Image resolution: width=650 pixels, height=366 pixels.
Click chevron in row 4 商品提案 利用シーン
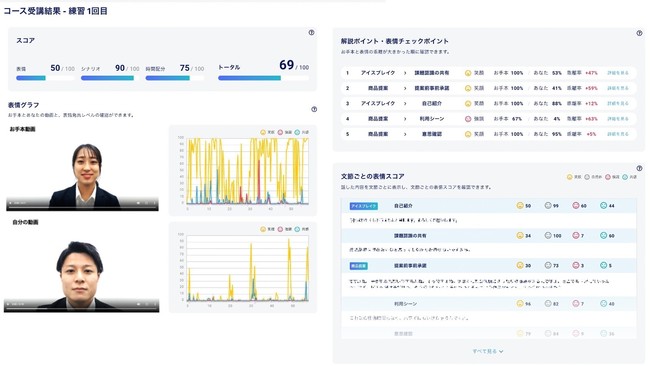pos(405,119)
